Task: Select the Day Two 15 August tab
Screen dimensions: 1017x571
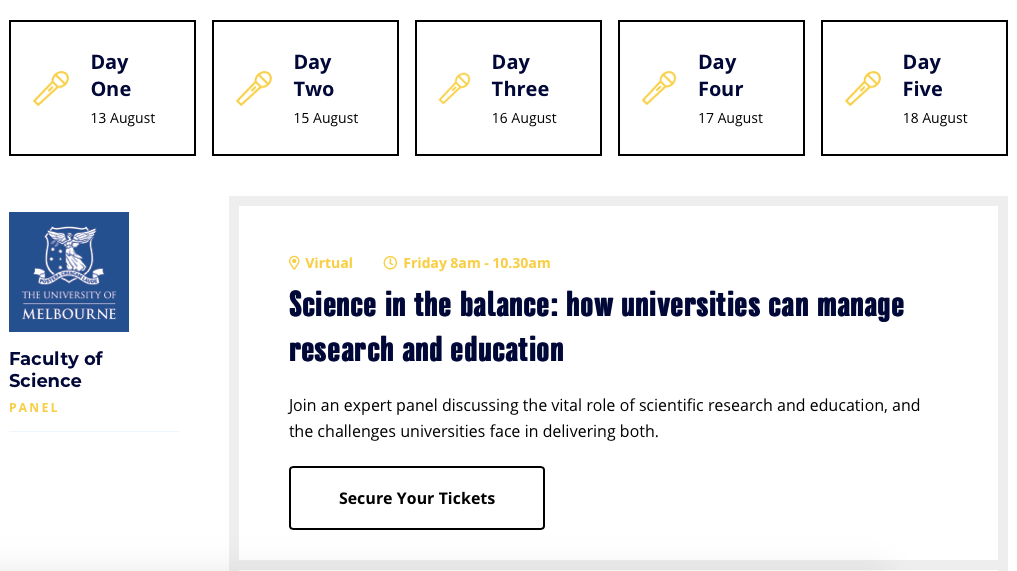Action: (305, 88)
